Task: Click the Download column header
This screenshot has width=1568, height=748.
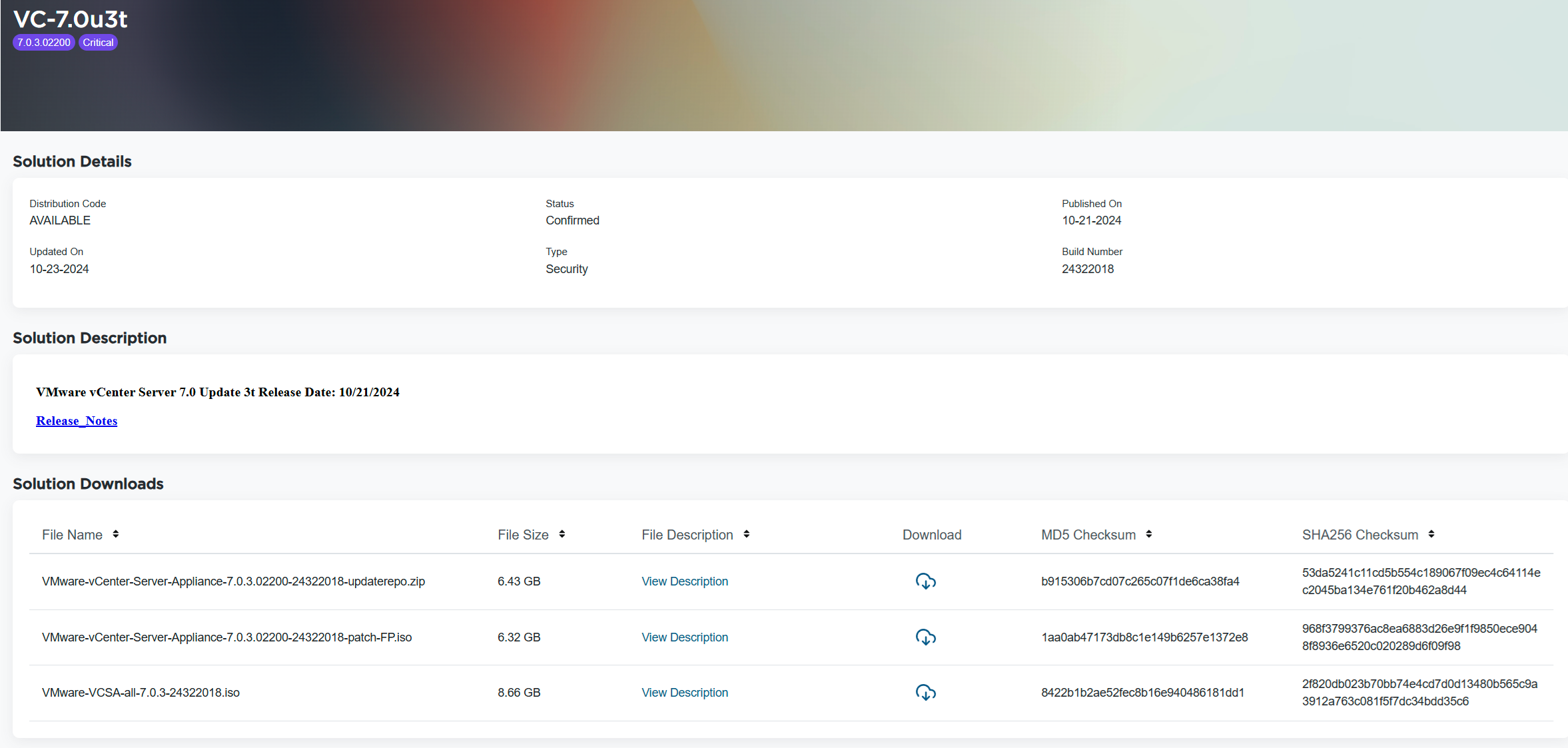Action: pos(932,535)
